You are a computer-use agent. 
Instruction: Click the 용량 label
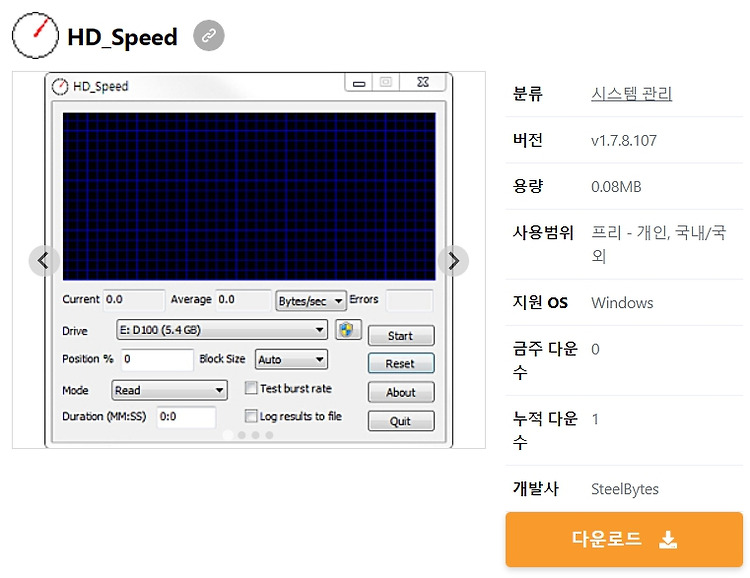point(528,187)
